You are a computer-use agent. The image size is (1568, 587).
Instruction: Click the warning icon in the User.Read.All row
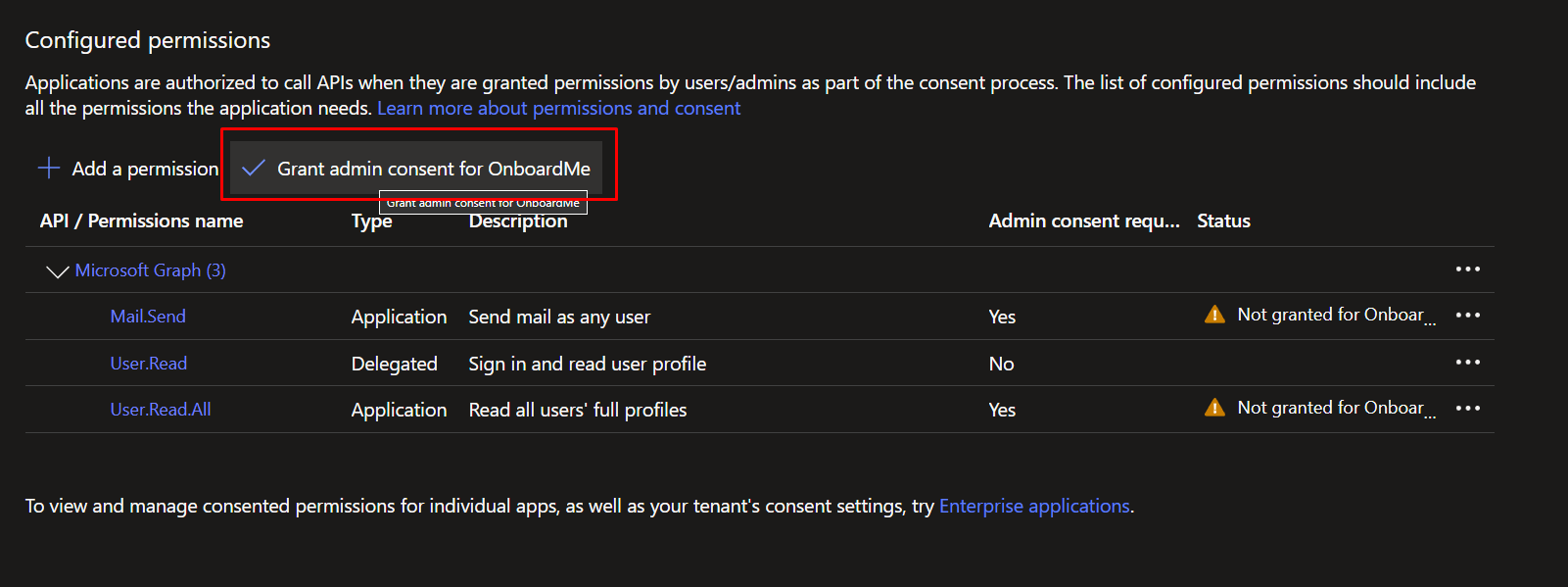[x=1214, y=408]
